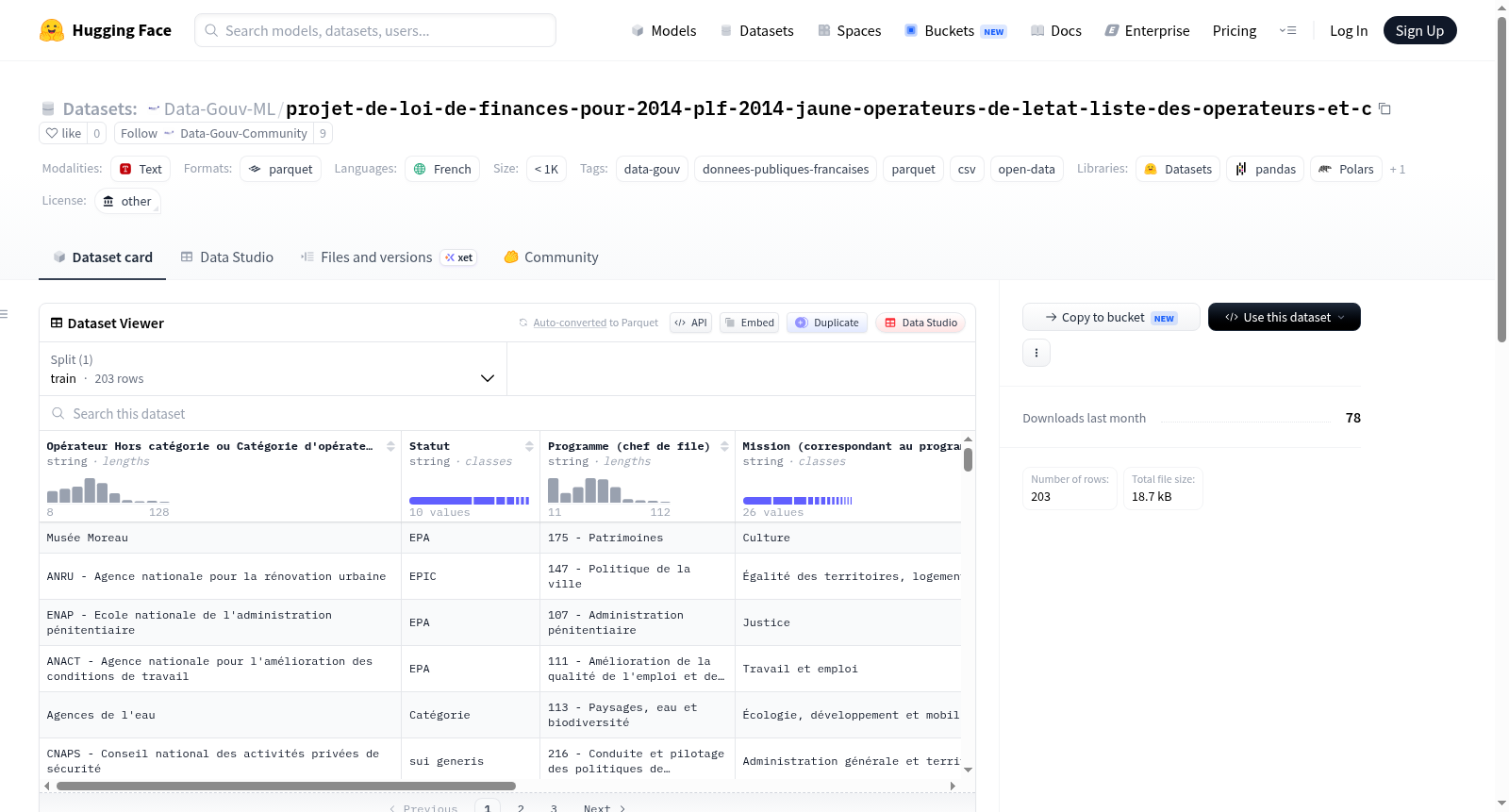Select the Musée Moreau cell
Screen dimensions: 1509x812
[221, 538]
